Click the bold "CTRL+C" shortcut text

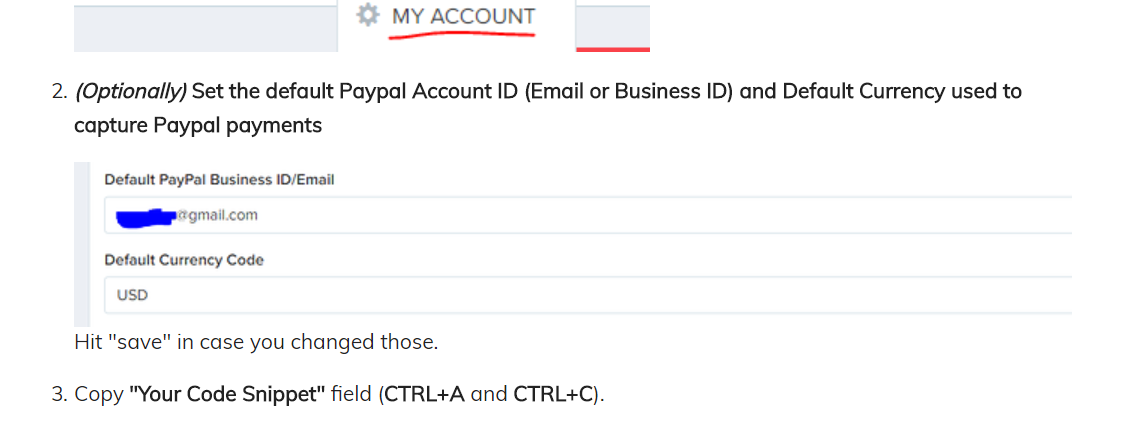pos(553,394)
